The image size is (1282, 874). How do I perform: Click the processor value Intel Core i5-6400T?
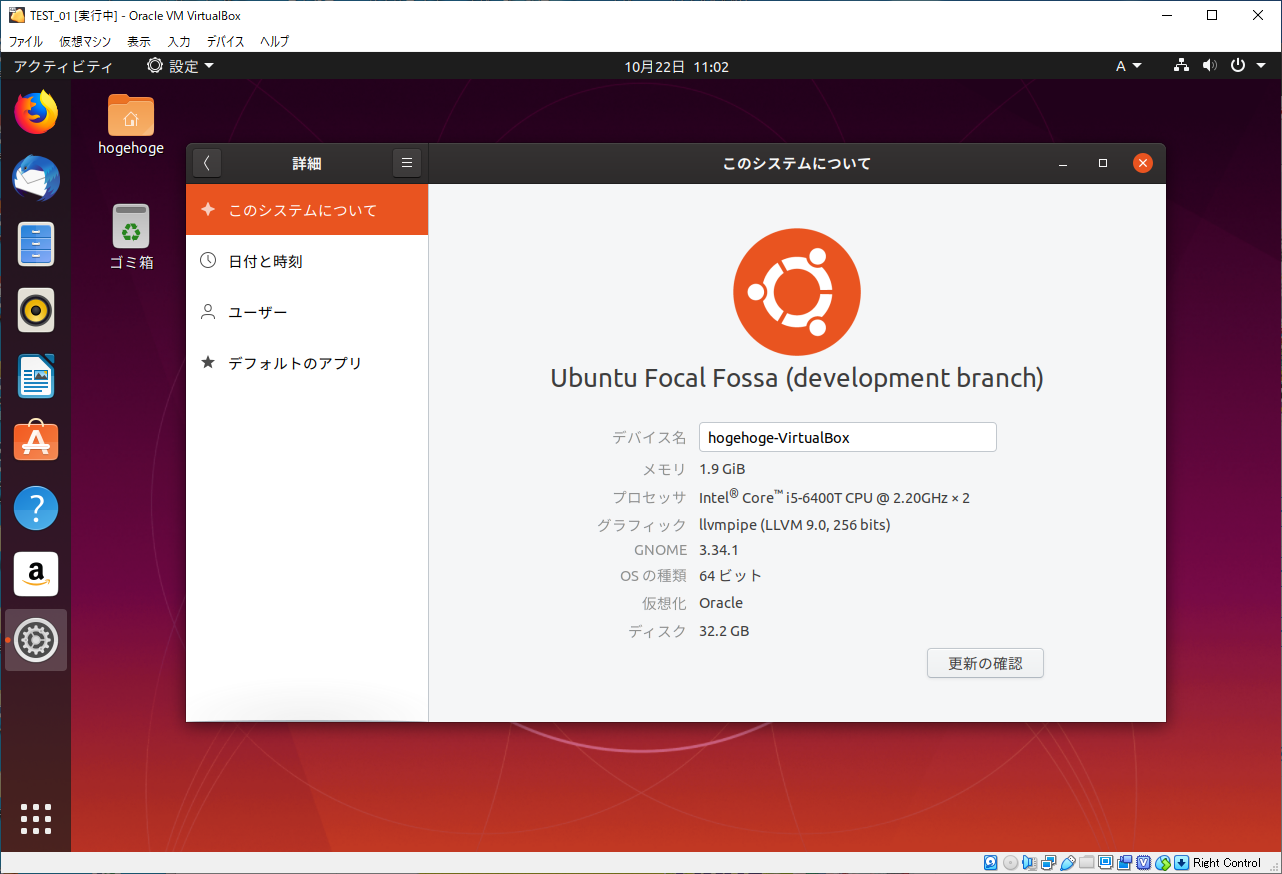click(835, 497)
